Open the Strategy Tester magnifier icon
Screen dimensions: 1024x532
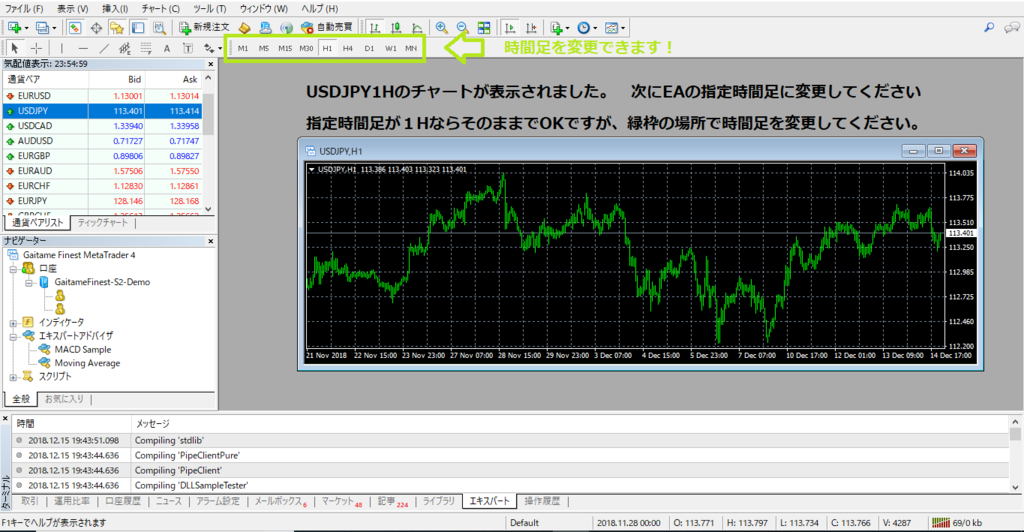tap(159, 27)
